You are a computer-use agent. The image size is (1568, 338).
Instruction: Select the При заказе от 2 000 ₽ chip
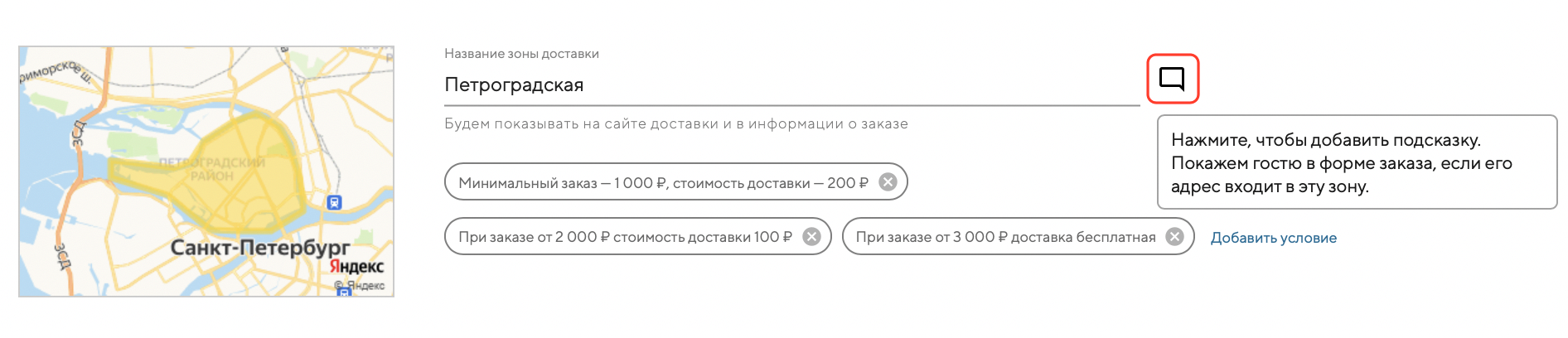[x=625, y=238]
